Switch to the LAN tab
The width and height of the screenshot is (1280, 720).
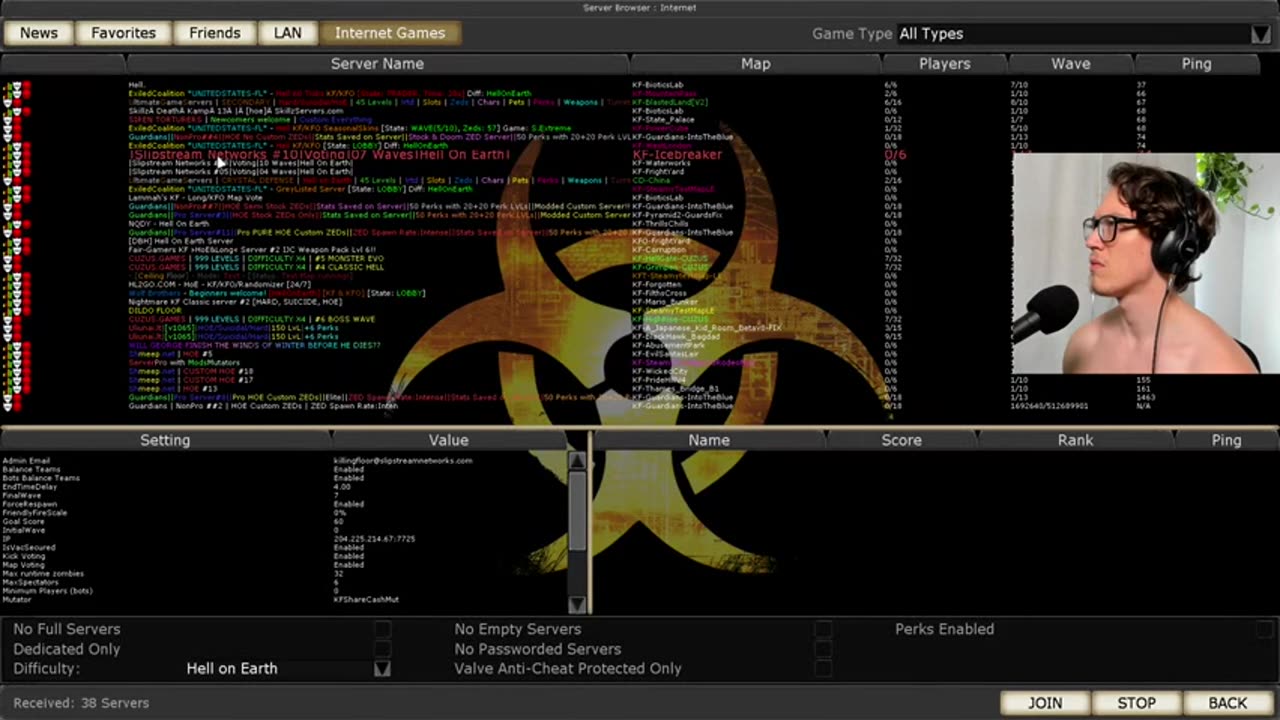(x=287, y=33)
